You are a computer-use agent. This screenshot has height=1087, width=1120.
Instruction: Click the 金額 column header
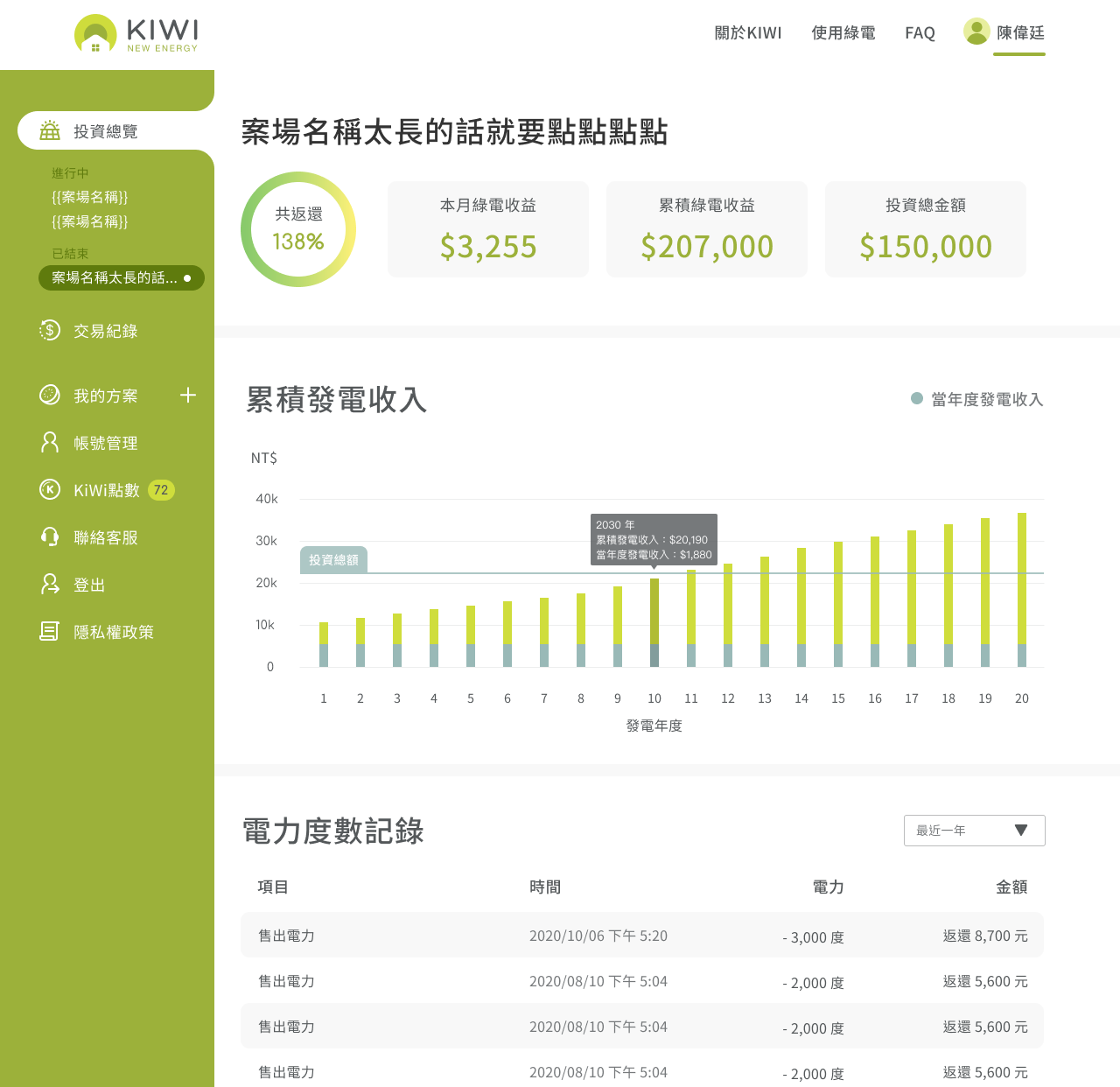(1011, 887)
